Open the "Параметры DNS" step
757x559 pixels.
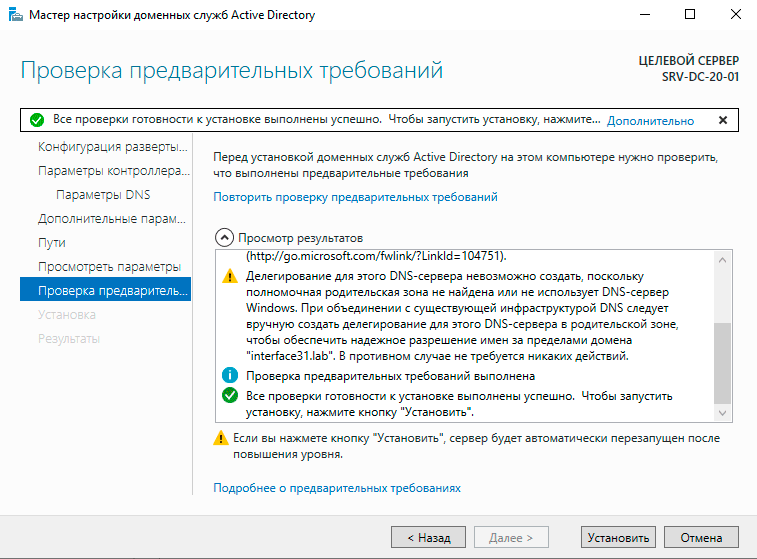(x=103, y=195)
